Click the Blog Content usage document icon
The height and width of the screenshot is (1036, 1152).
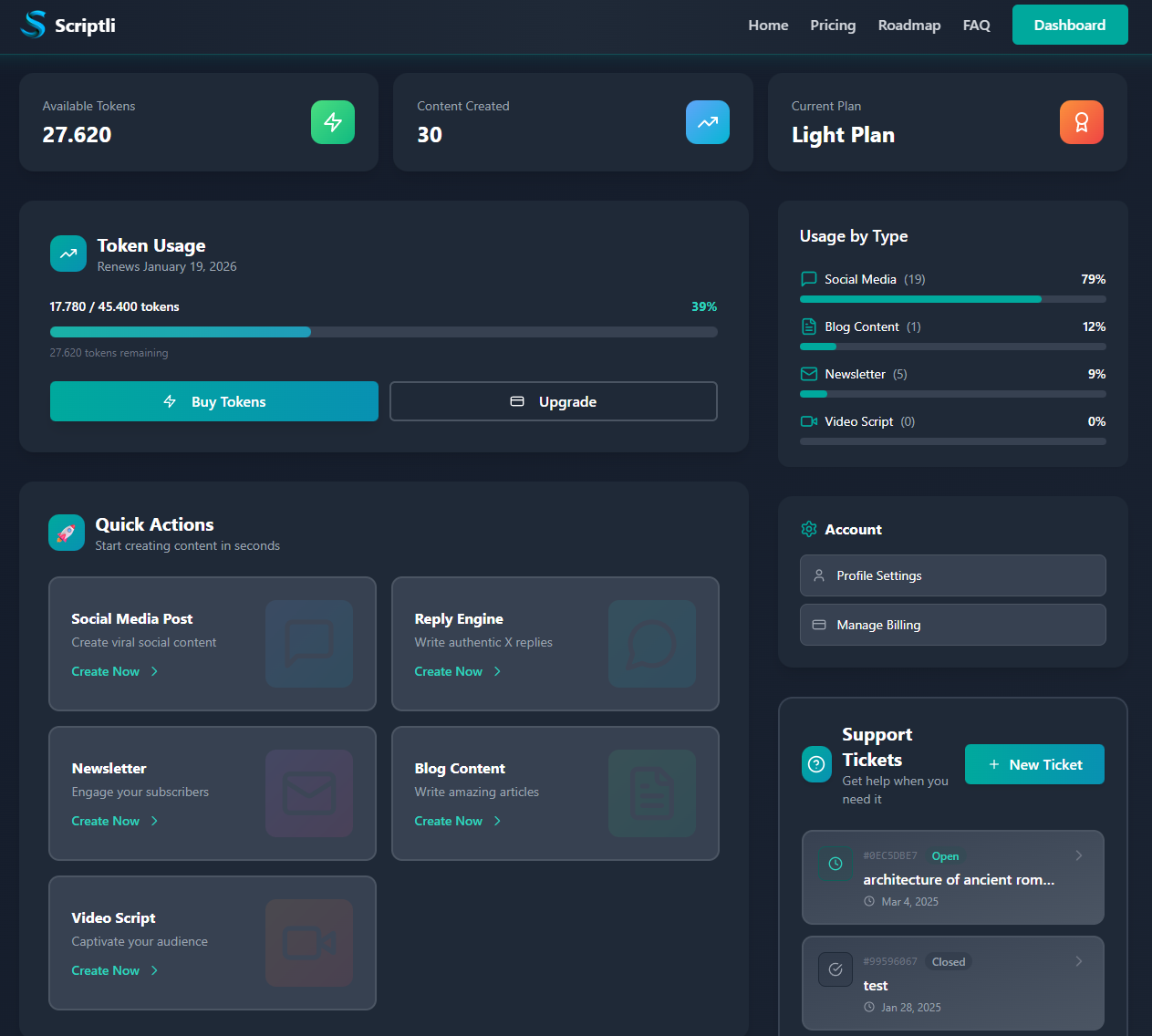[x=809, y=326]
